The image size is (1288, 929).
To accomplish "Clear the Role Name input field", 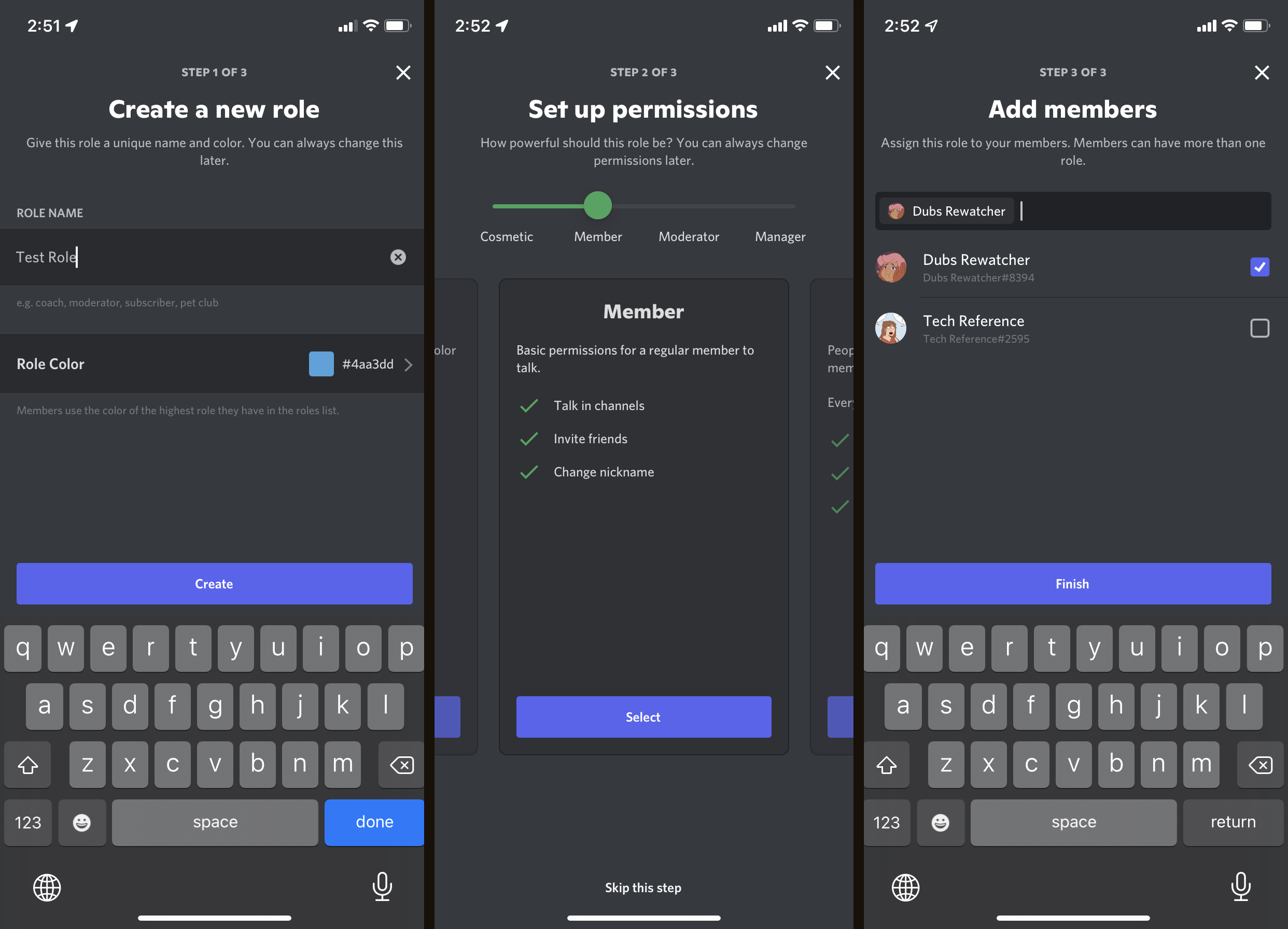I will point(398,256).
